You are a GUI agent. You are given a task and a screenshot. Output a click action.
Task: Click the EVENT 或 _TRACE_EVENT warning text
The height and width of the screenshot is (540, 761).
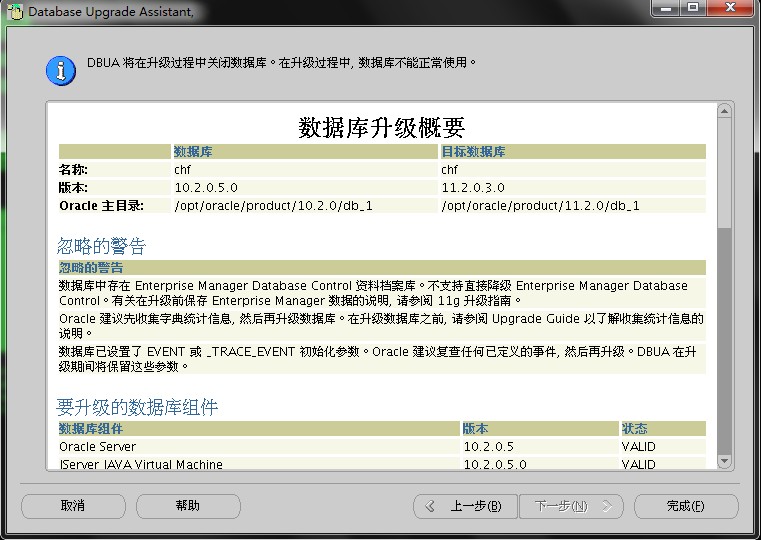point(382,359)
